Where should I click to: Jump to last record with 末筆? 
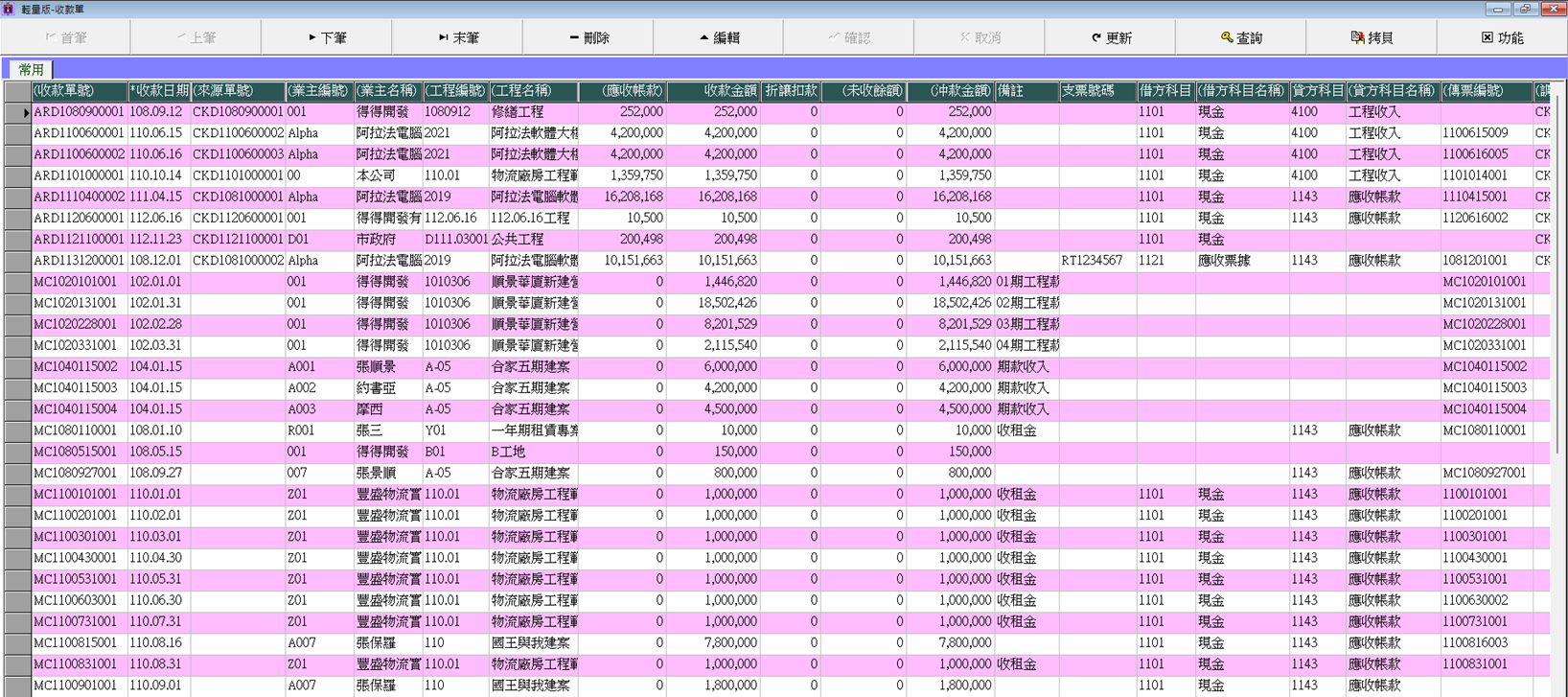pyautogui.click(x=457, y=37)
